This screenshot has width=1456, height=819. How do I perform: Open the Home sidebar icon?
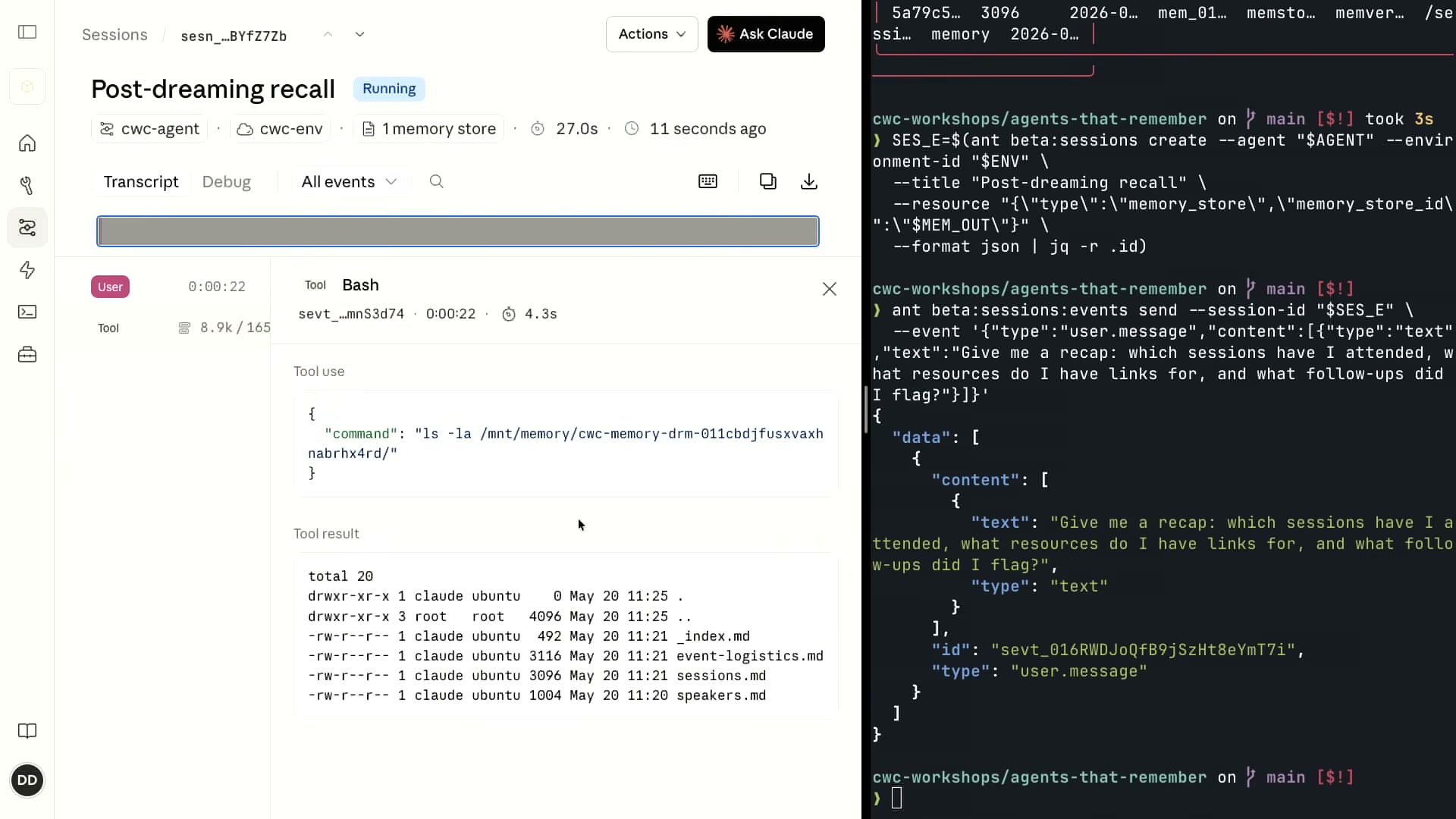tap(27, 143)
